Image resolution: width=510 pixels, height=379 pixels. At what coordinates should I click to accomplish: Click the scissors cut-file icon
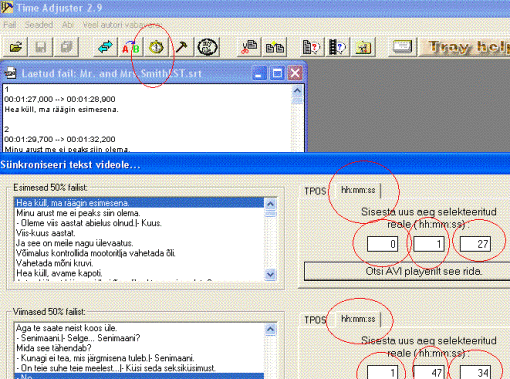click(249, 47)
